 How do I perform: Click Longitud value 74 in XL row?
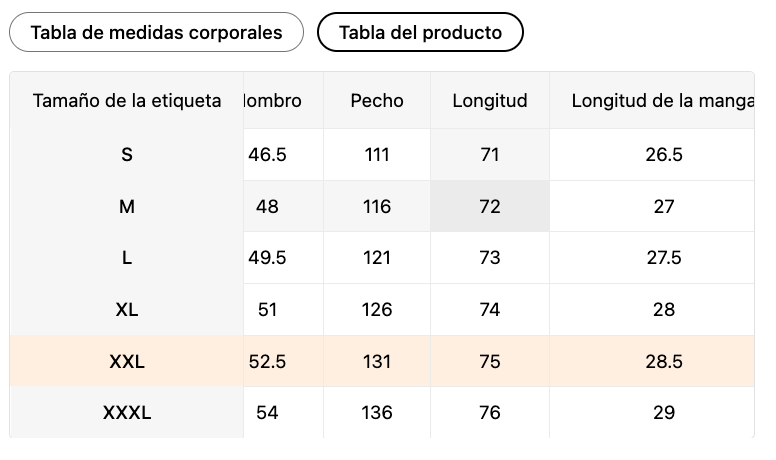click(490, 310)
